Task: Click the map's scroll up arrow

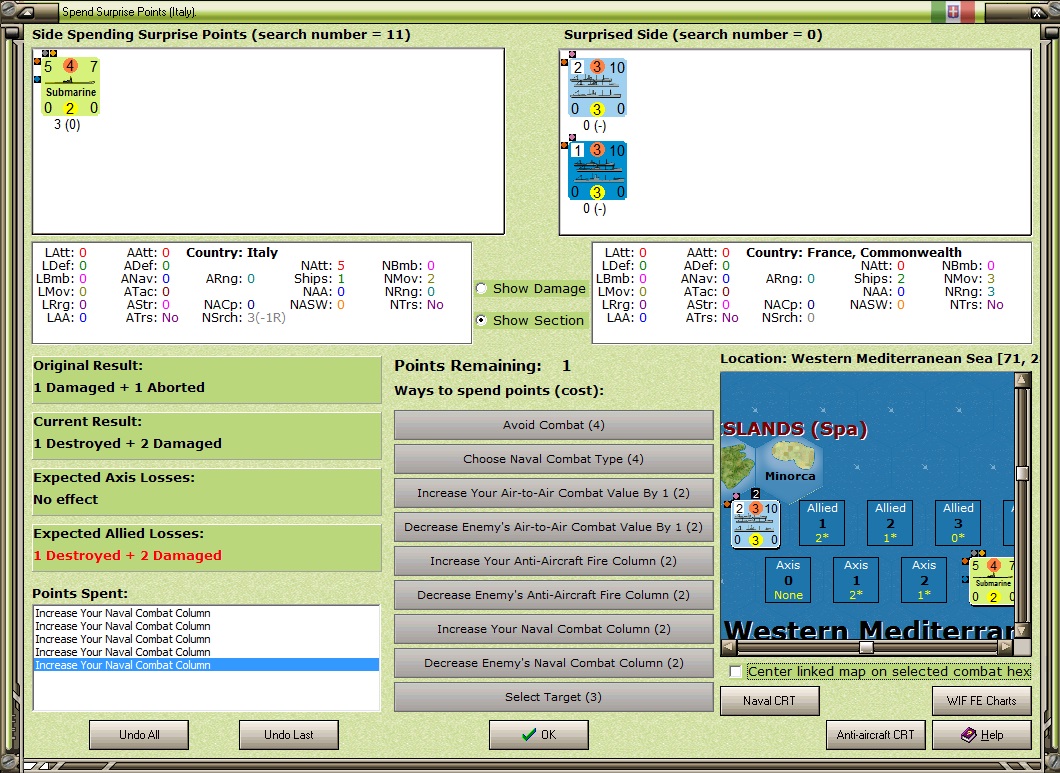Action: tap(1022, 380)
